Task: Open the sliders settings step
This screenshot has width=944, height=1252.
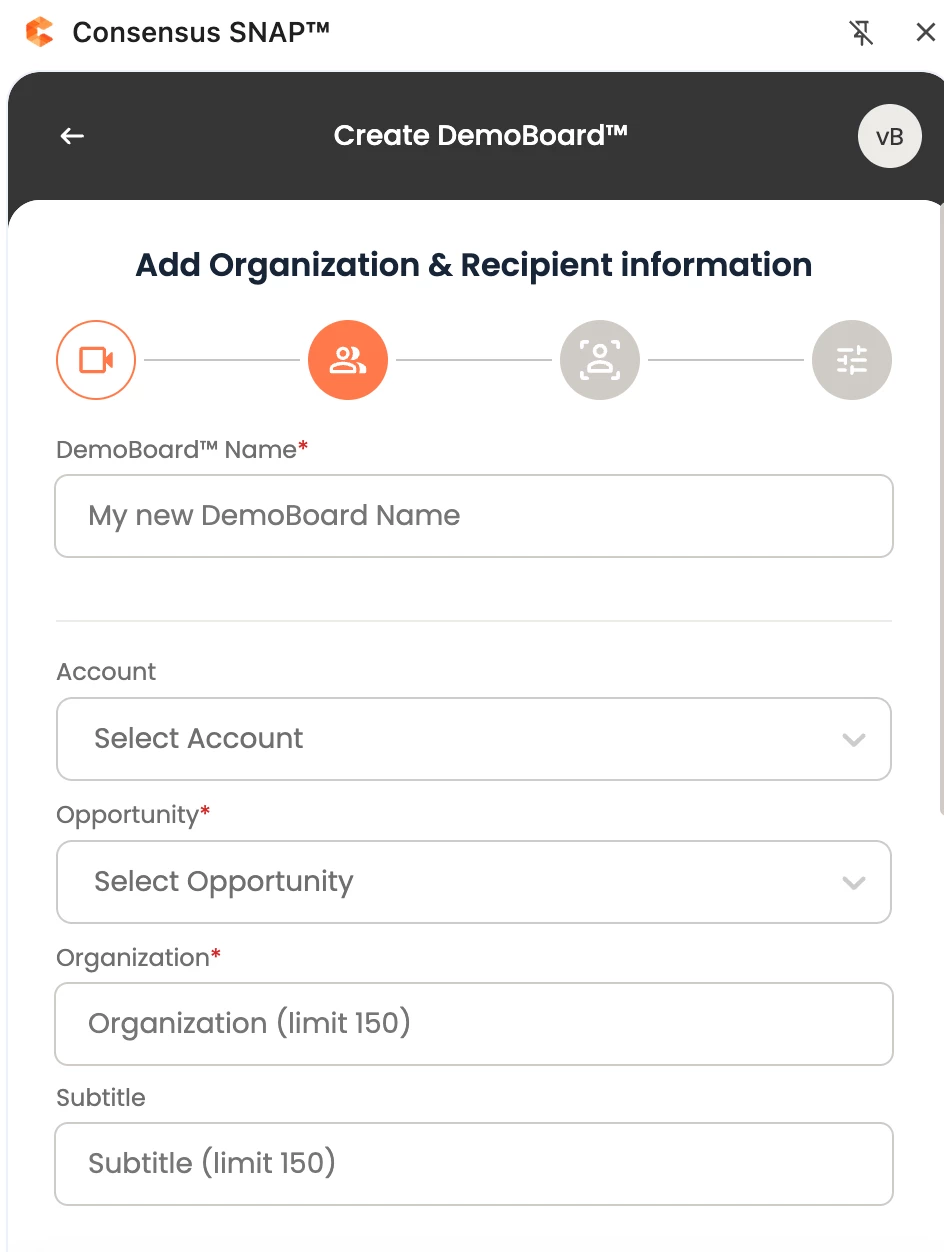Action: (x=852, y=360)
